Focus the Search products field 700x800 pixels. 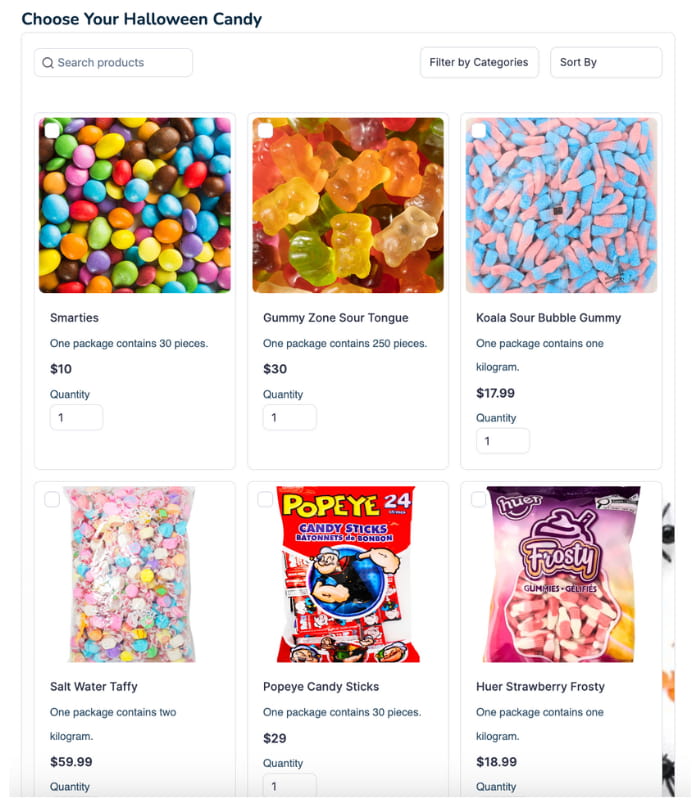pyautogui.click(x=113, y=63)
